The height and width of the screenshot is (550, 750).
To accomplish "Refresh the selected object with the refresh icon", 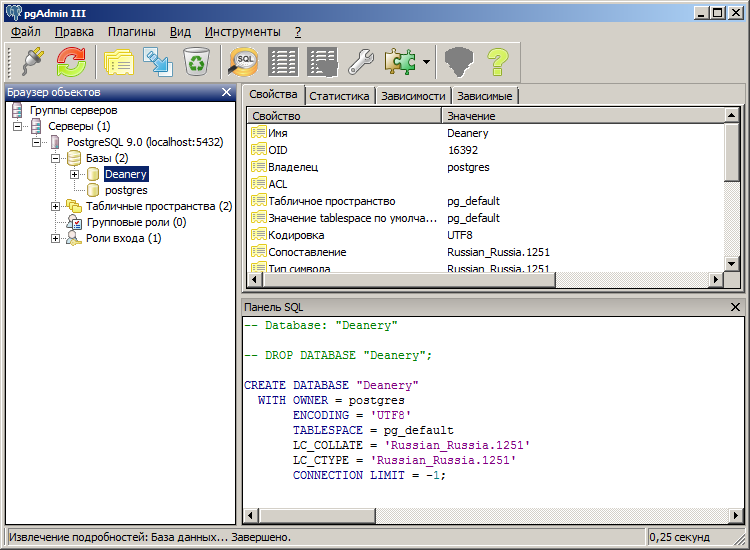I will point(71,62).
